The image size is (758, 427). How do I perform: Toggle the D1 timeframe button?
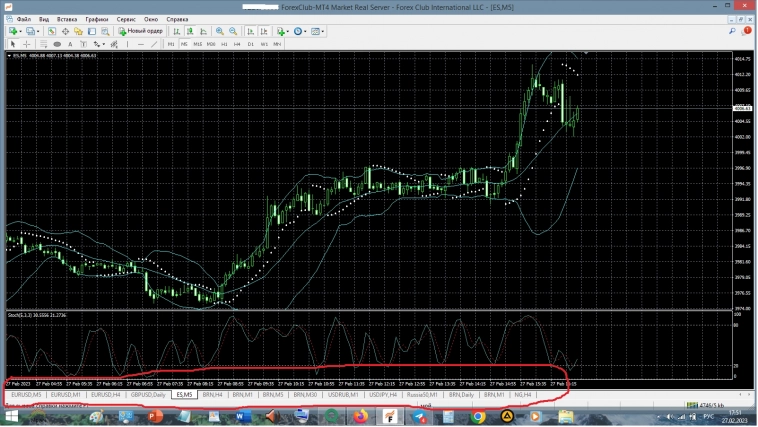pyautogui.click(x=250, y=45)
